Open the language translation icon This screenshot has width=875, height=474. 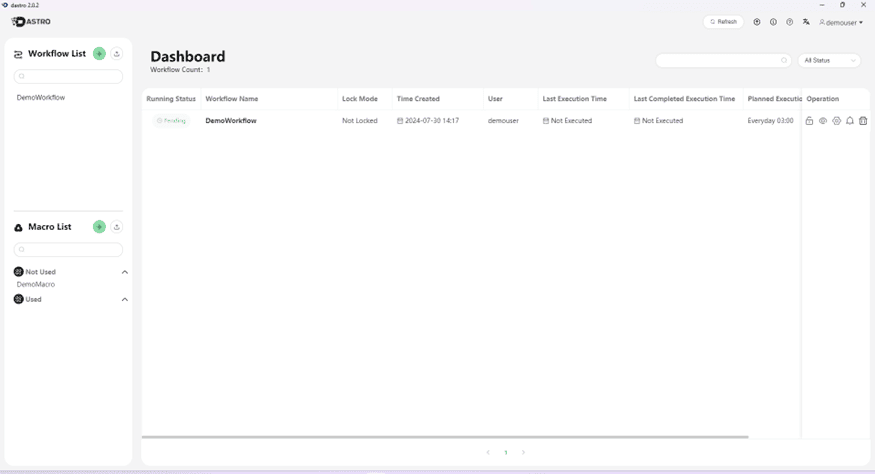coord(806,22)
